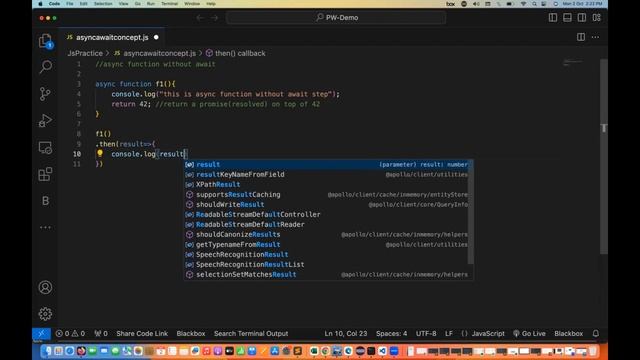Click the editor vertical scrollbar
The image size is (640, 360).
604,157
